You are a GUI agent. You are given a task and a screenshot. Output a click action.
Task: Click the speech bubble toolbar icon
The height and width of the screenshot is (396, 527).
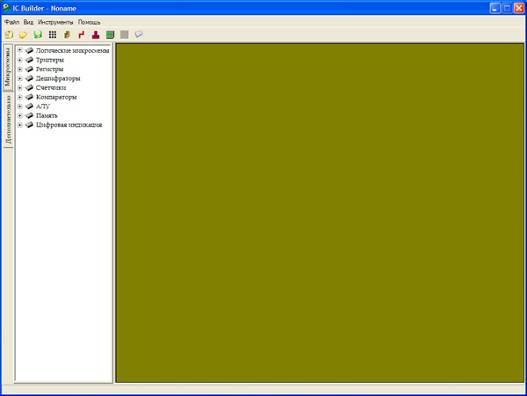(138, 35)
